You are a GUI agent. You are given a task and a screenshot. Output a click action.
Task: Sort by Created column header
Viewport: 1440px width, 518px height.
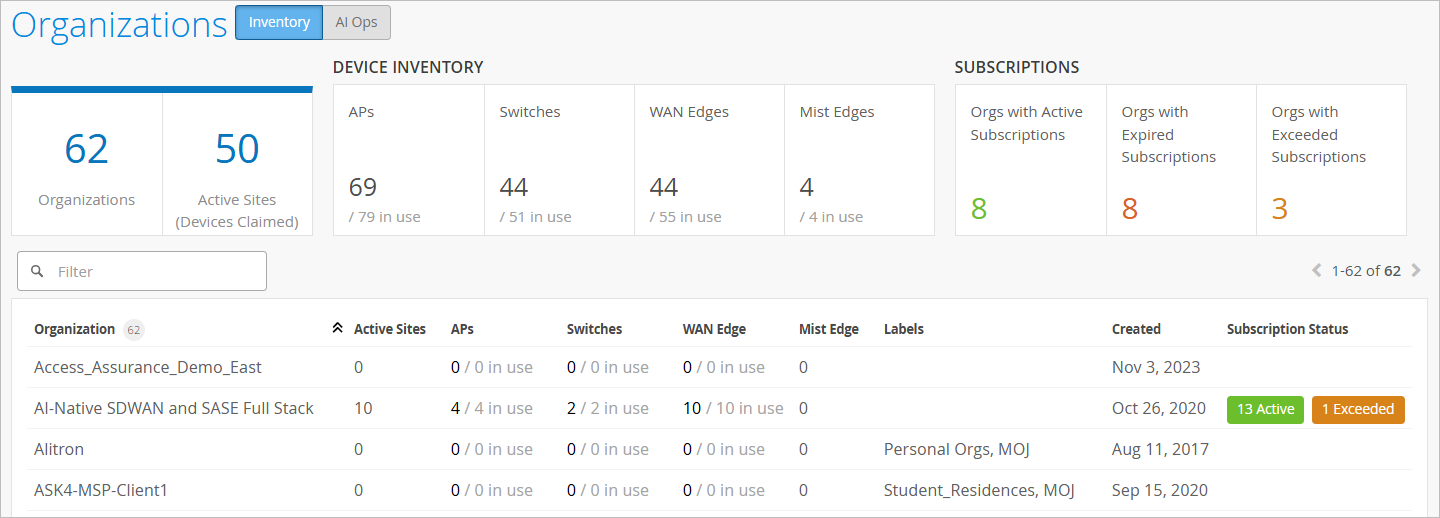1136,329
